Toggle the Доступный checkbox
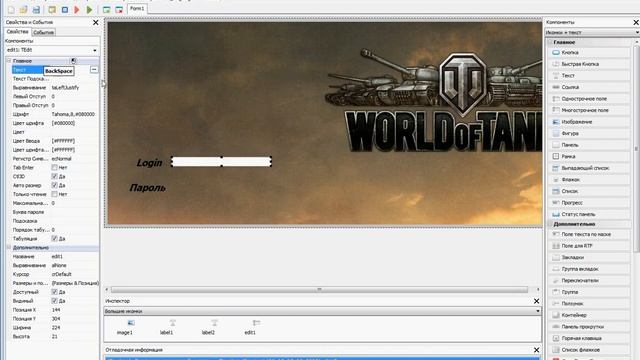 tap(54, 292)
